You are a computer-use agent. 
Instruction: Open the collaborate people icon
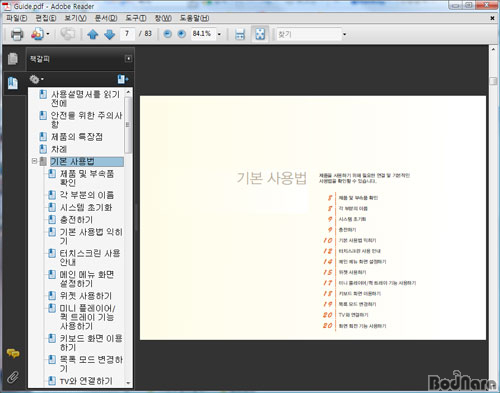37,34
